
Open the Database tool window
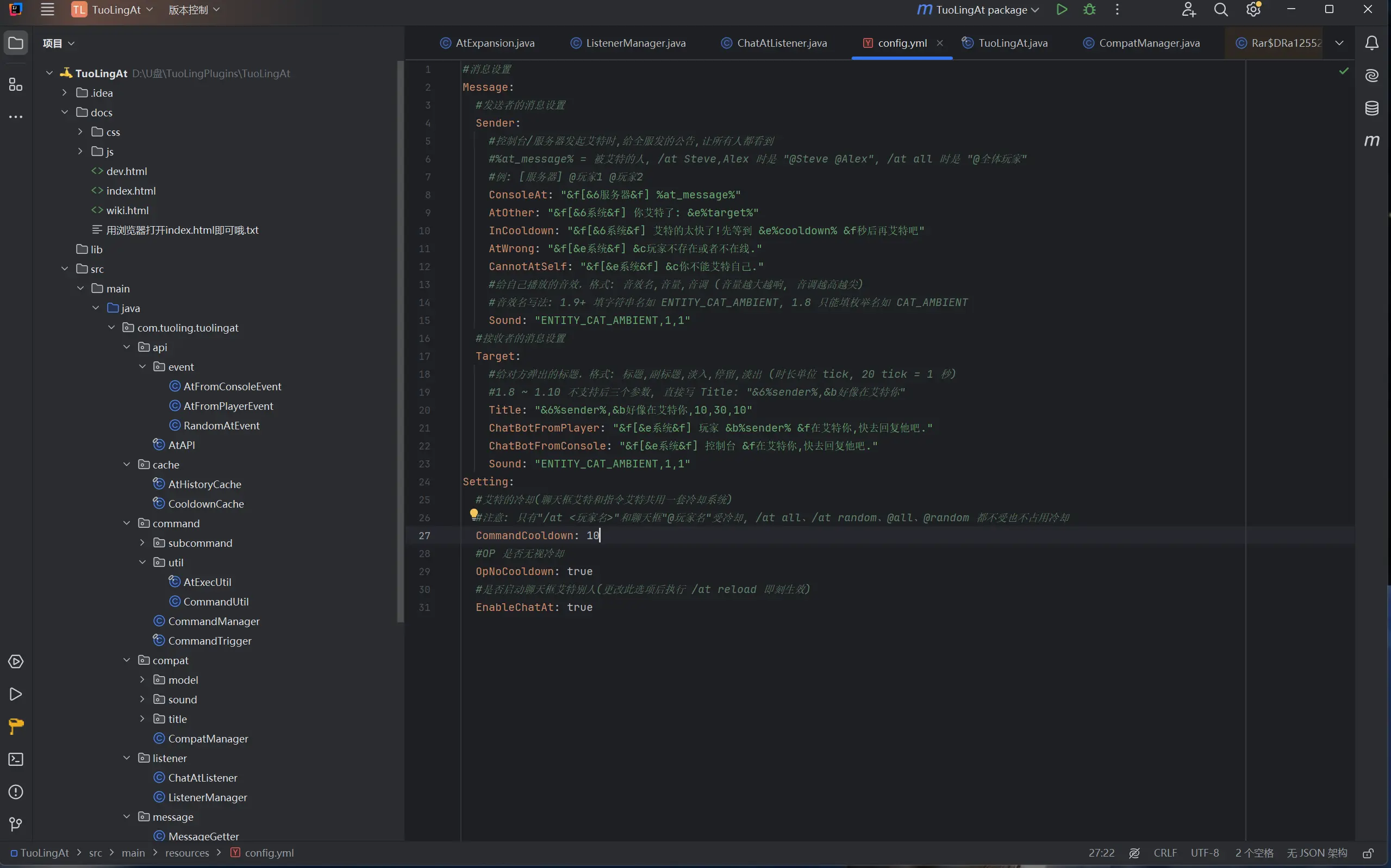click(x=1371, y=108)
